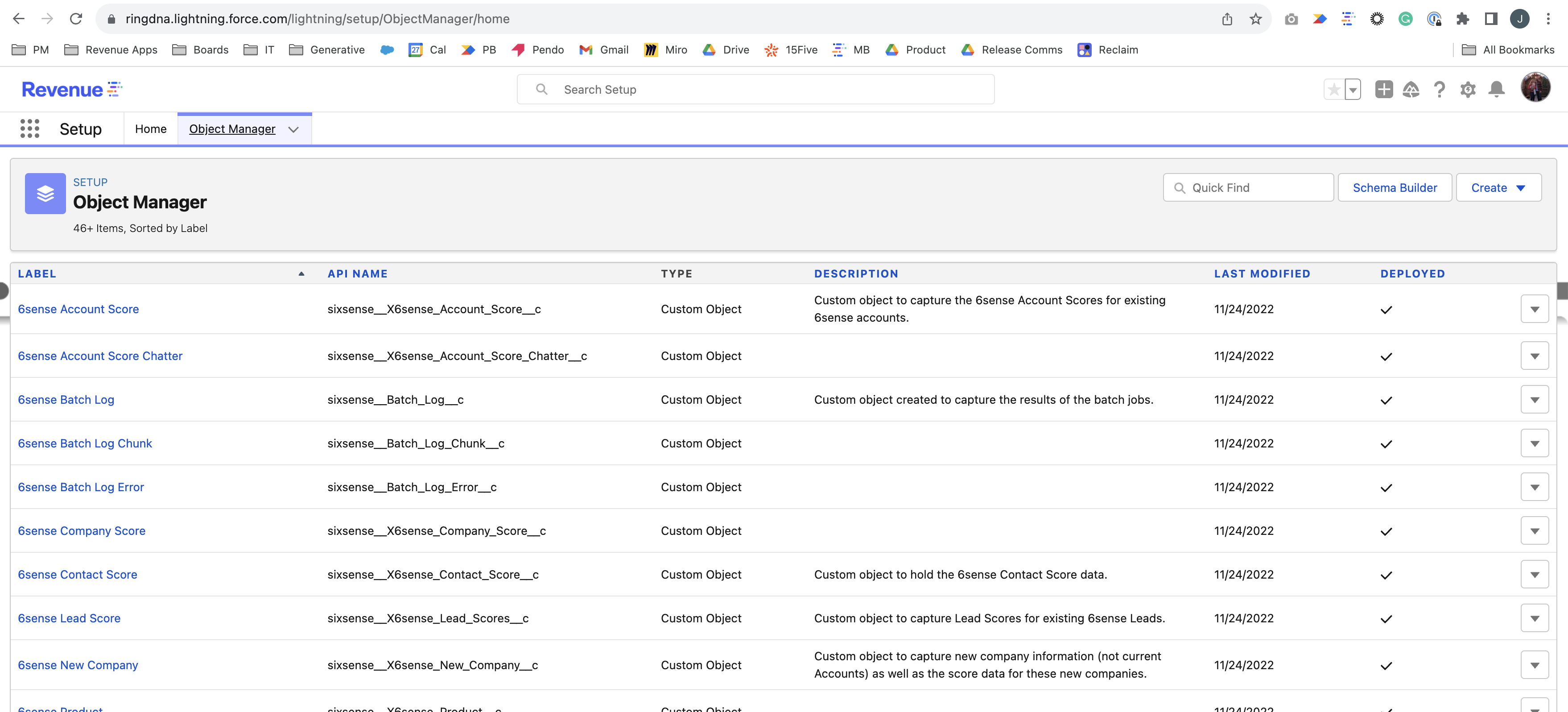
Task: Open row actions for 6sense Batch Log Chunk
Action: (x=1535, y=444)
